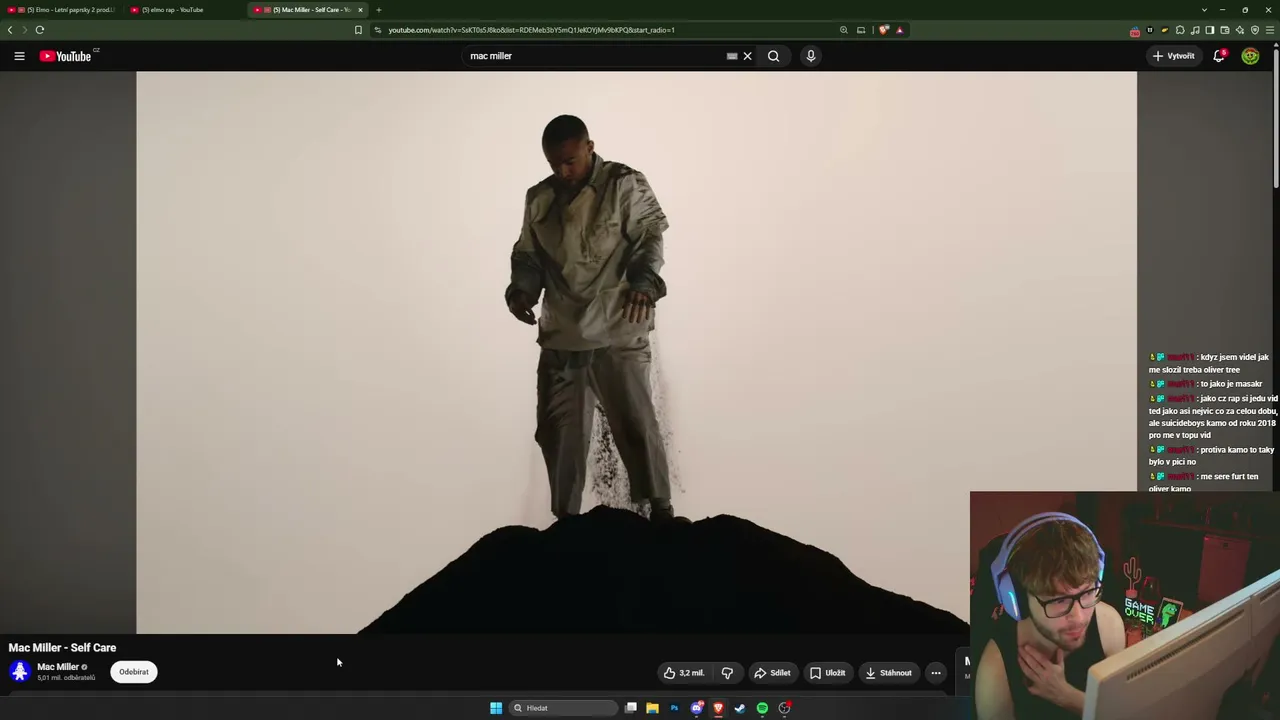The image size is (1280, 720).
Task: Expand the tab search chevron
Action: click(1205, 10)
